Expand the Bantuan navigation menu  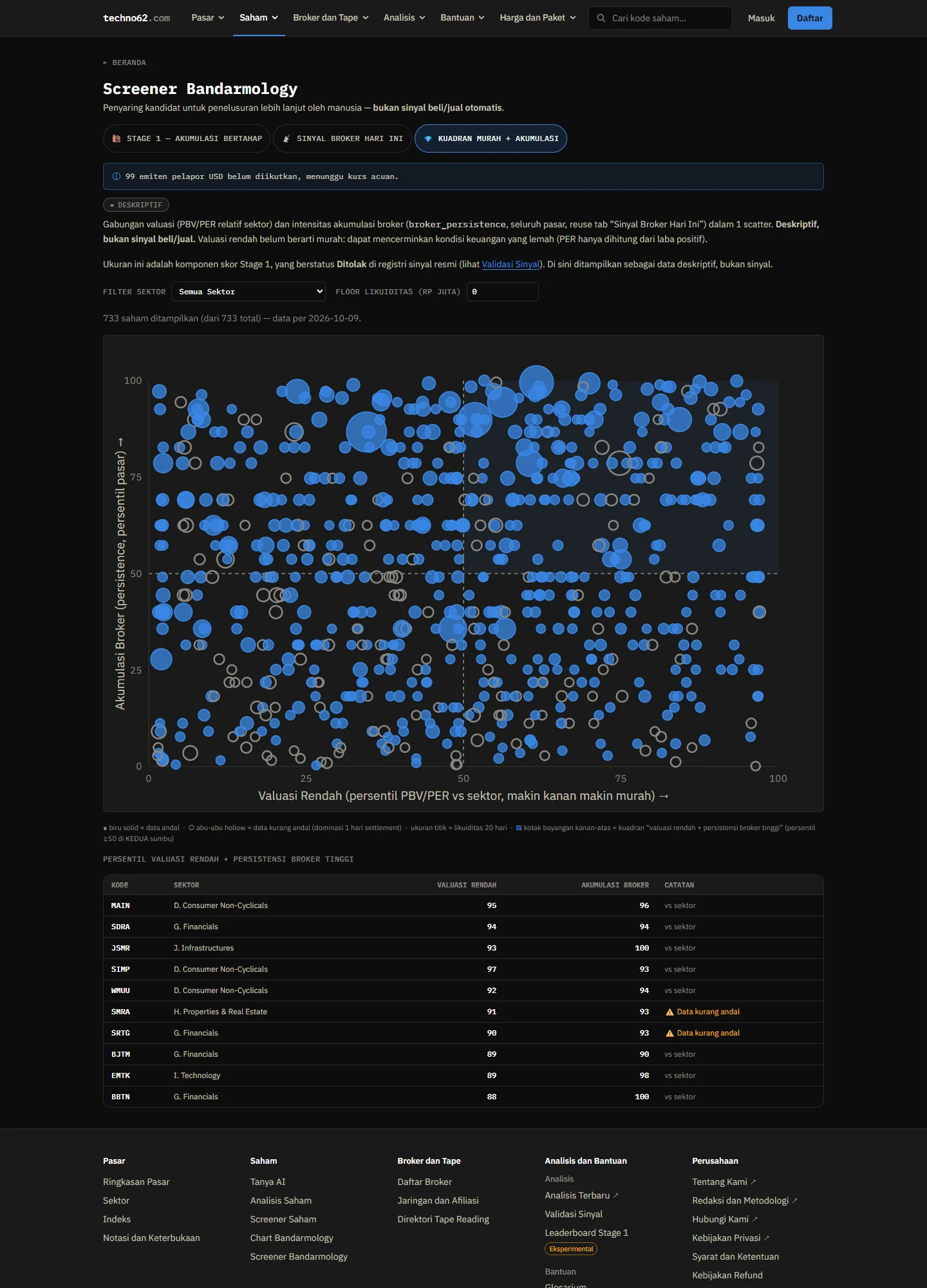[x=463, y=18]
